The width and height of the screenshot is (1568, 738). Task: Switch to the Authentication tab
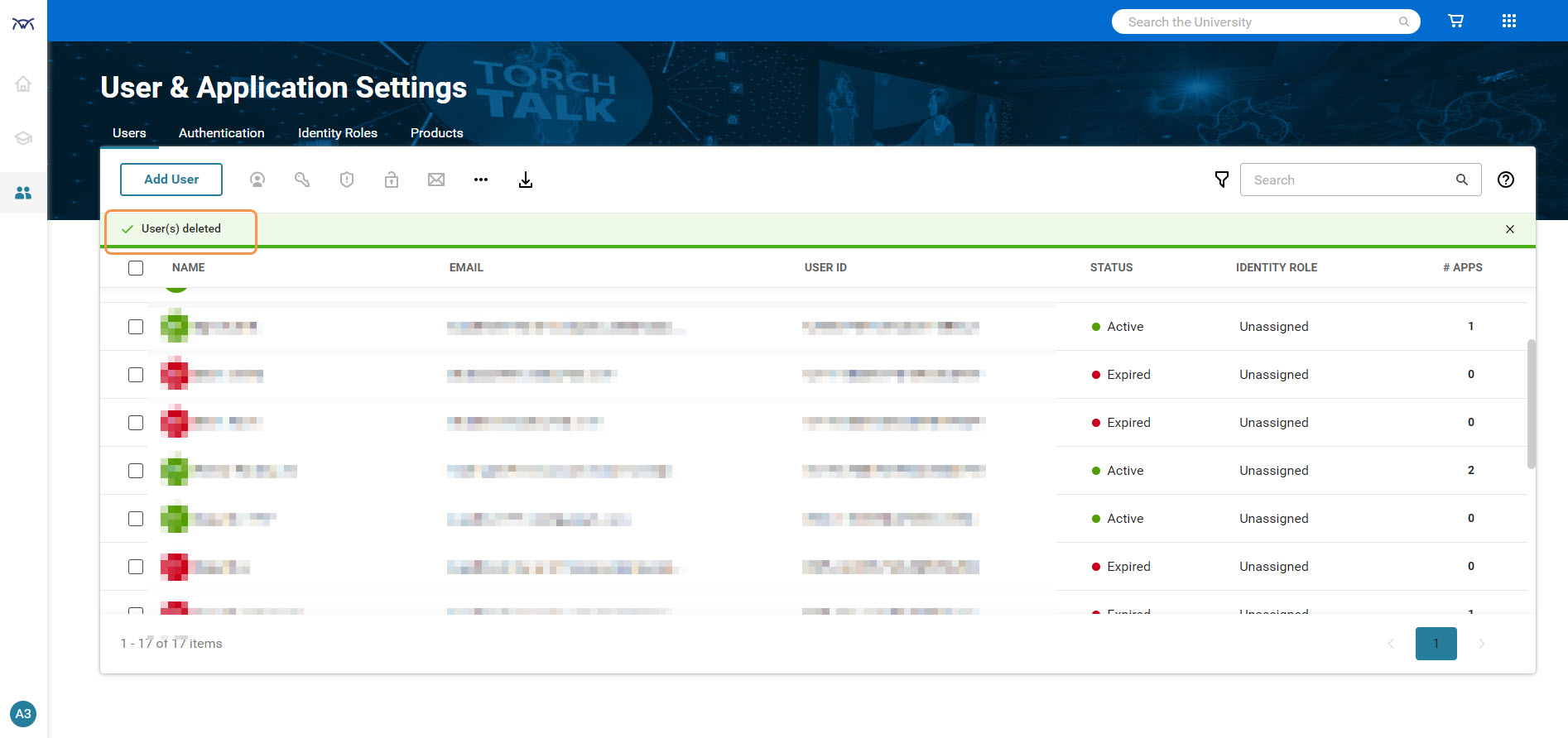pos(221,133)
